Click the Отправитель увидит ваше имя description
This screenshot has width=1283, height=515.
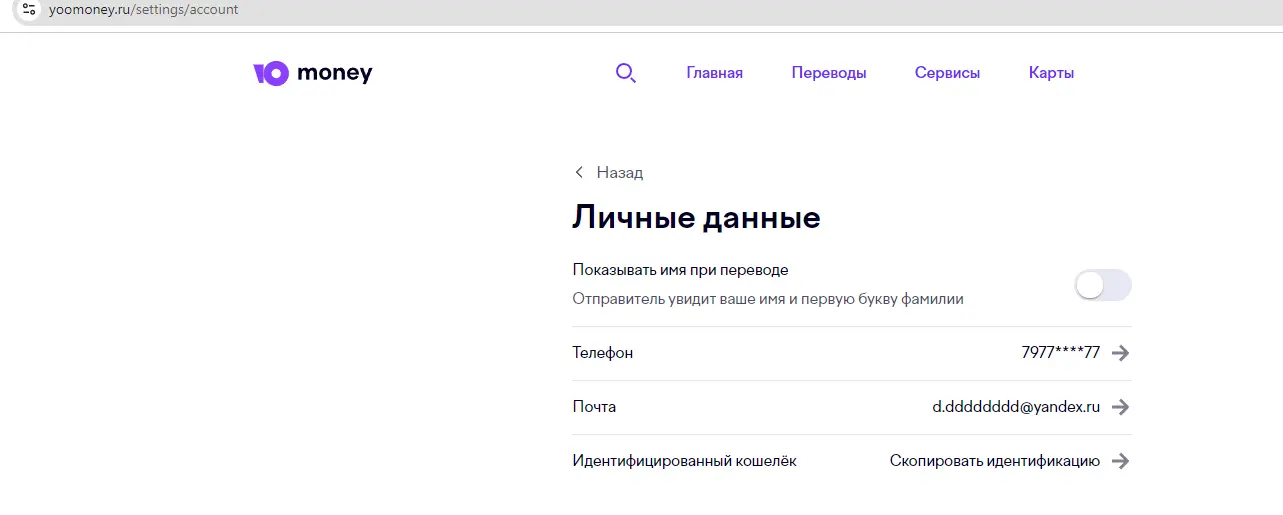click(x=768, y=299)
